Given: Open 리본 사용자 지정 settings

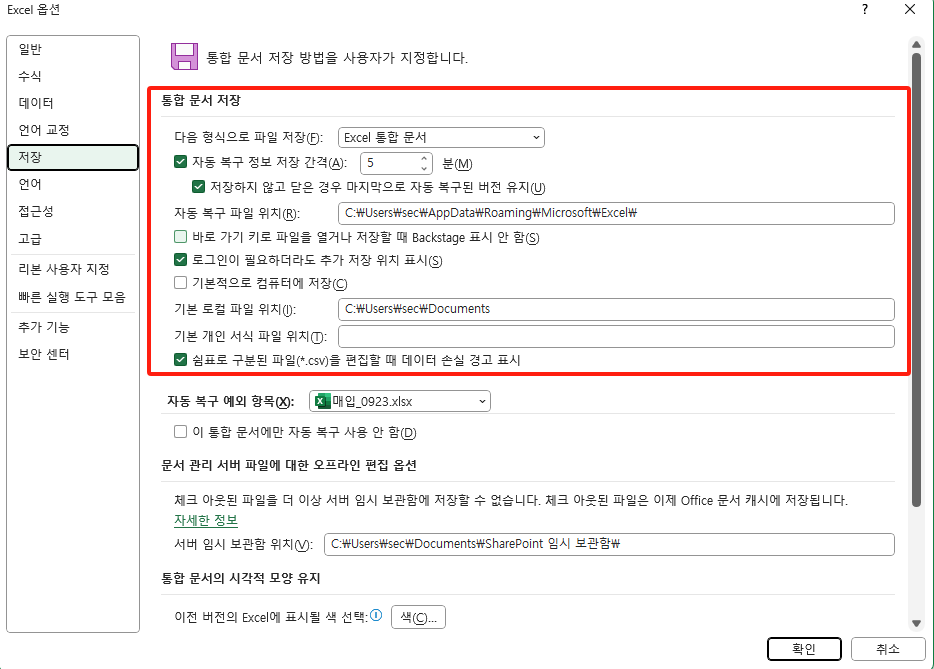Looking at the screenshot, I should (x=73, y=269).
